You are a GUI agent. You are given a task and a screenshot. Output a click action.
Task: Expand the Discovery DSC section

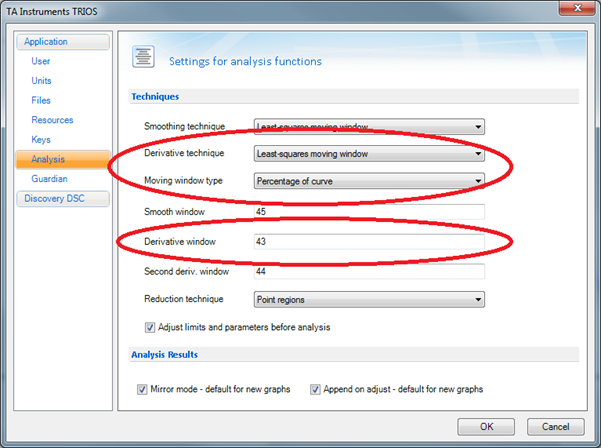(x=63, y=199)
